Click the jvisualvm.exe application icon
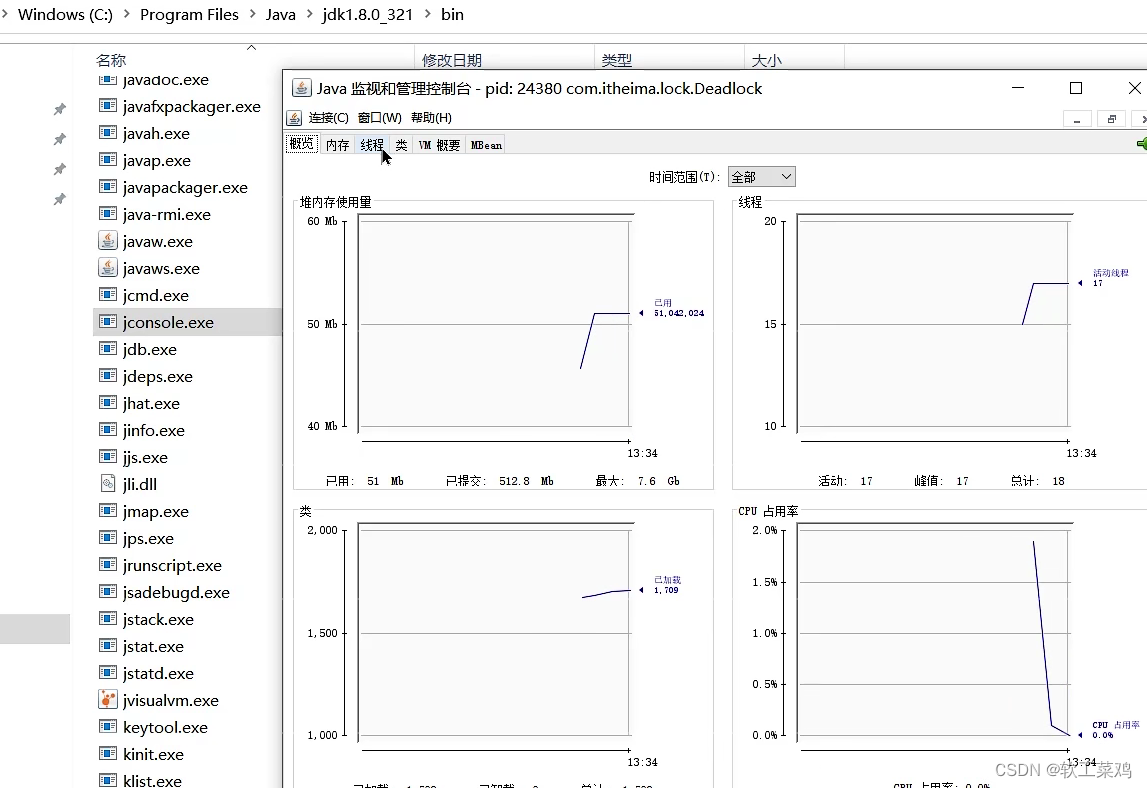Viewport: 1147px width, 788px height. (x=108, y=699)
